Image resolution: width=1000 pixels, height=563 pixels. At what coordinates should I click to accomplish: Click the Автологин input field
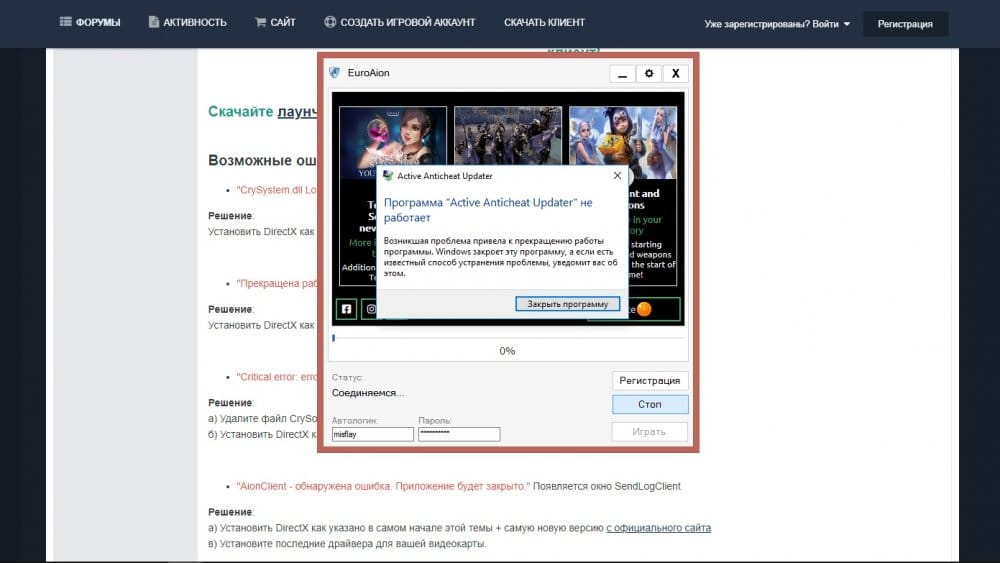[372, 435]
